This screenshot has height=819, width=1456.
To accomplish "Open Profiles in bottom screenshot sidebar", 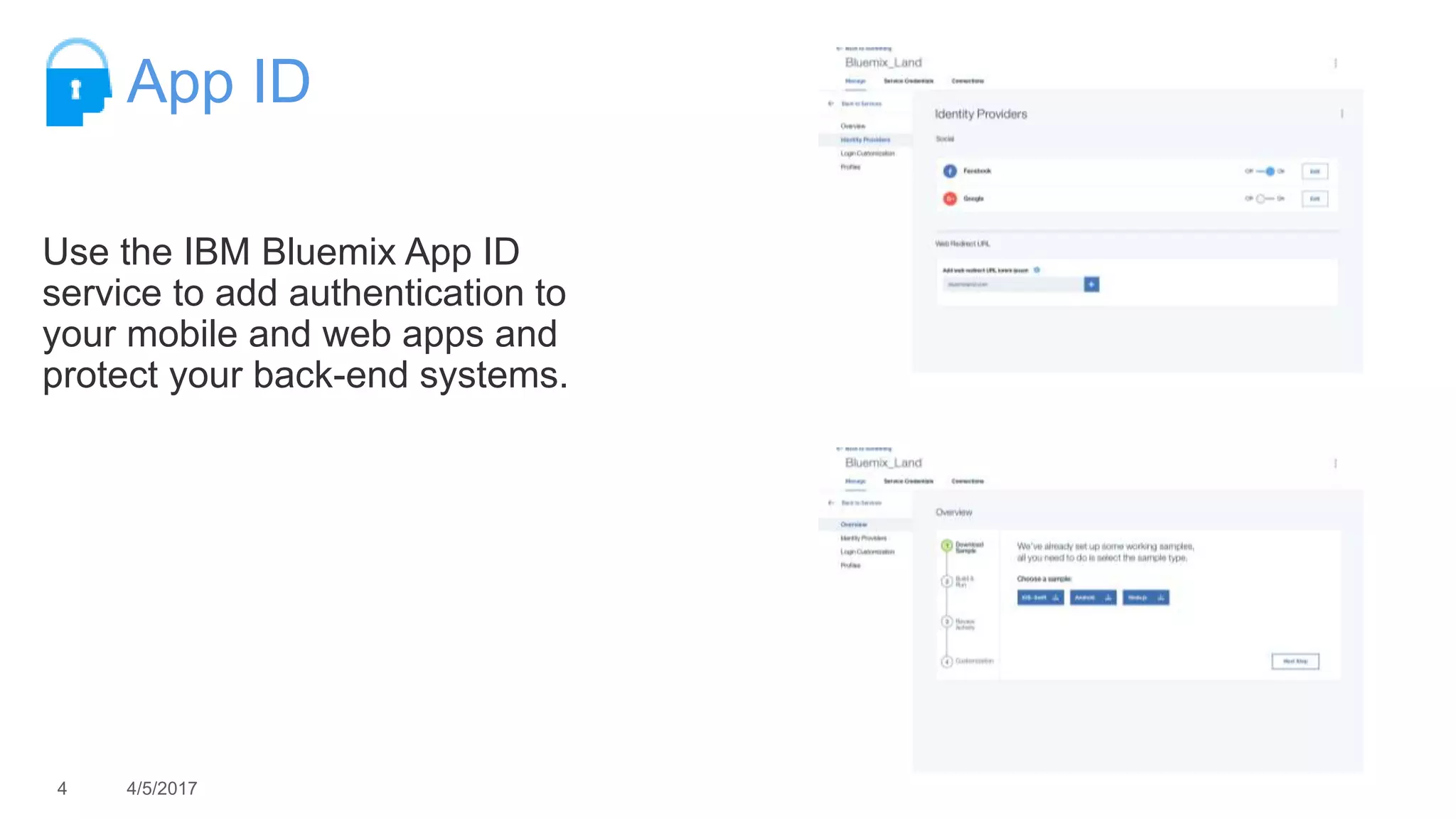I will tap(850, 565).
